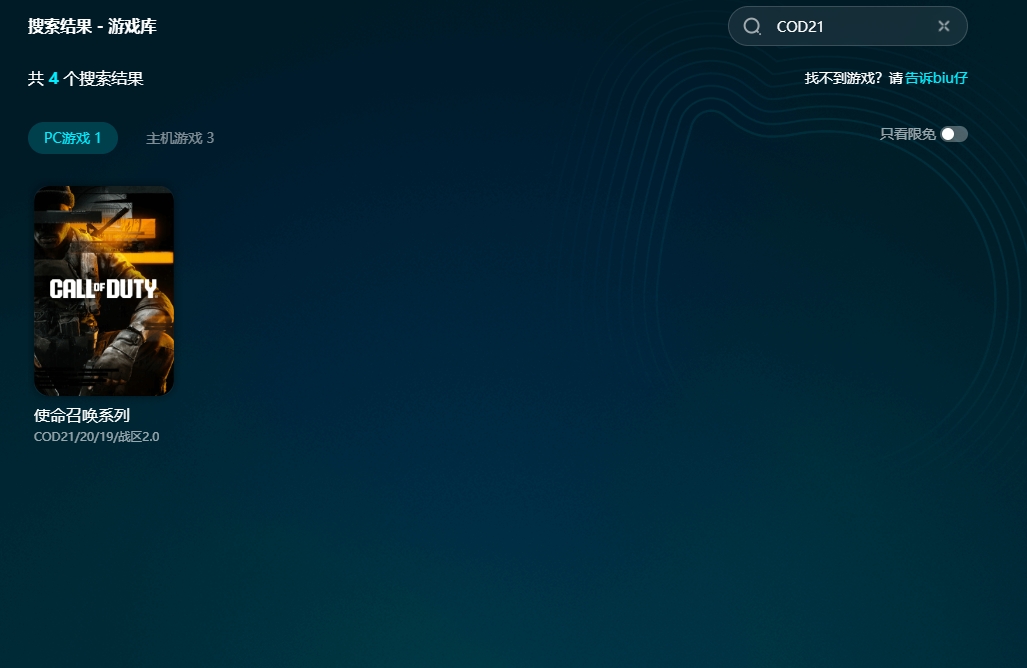Click the highlighted number 4 in results

[x=53, y=78]
